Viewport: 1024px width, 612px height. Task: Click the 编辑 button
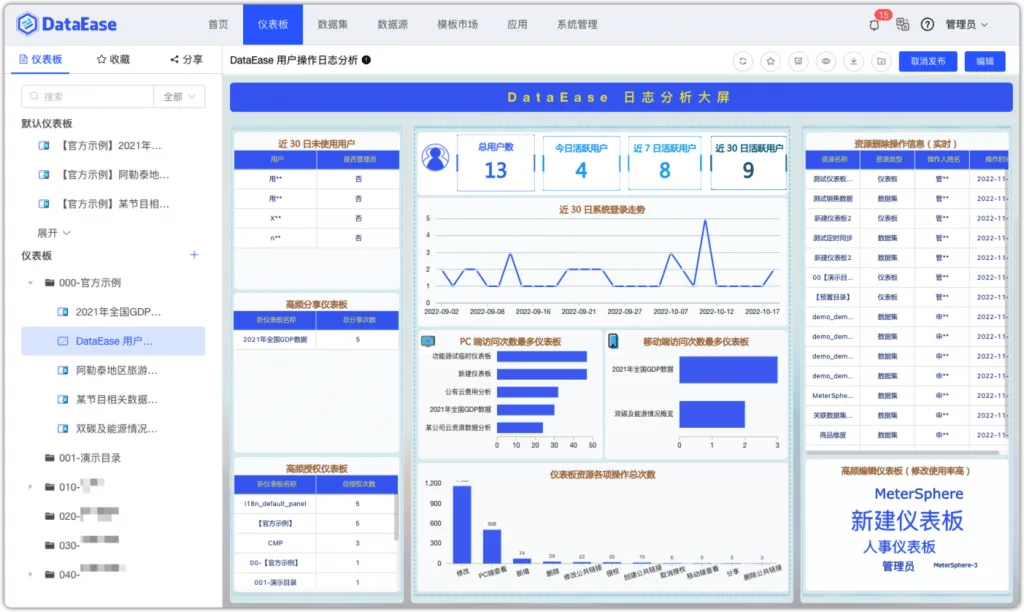(x=985, y=61)
